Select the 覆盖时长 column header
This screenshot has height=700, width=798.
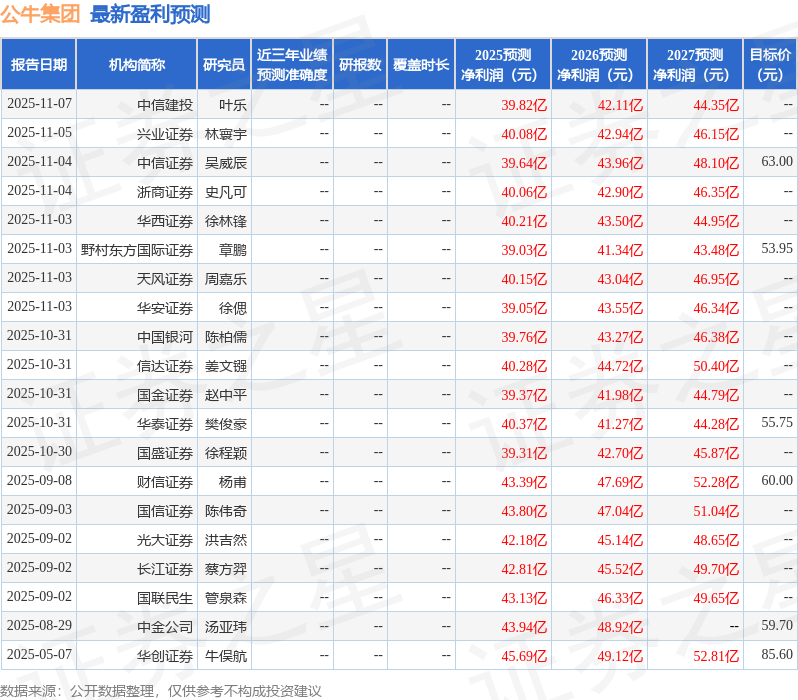coord(421,64)
